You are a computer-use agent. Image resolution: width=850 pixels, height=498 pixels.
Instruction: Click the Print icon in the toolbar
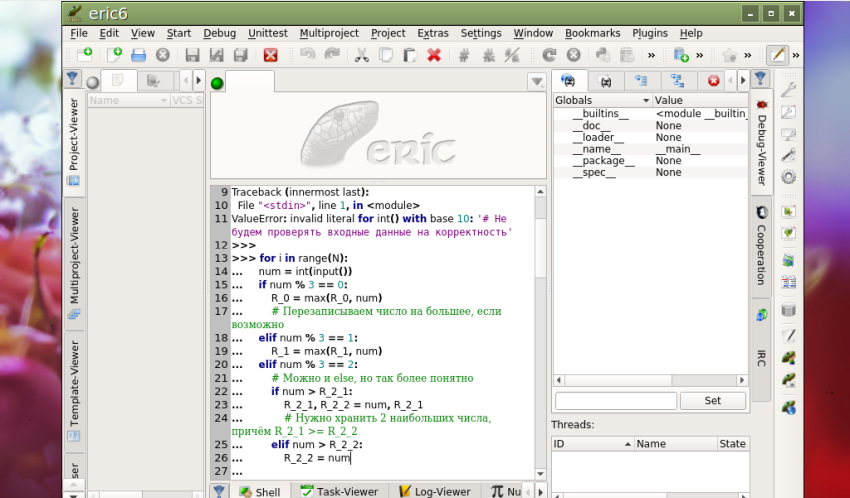click(x=139, y=55)
